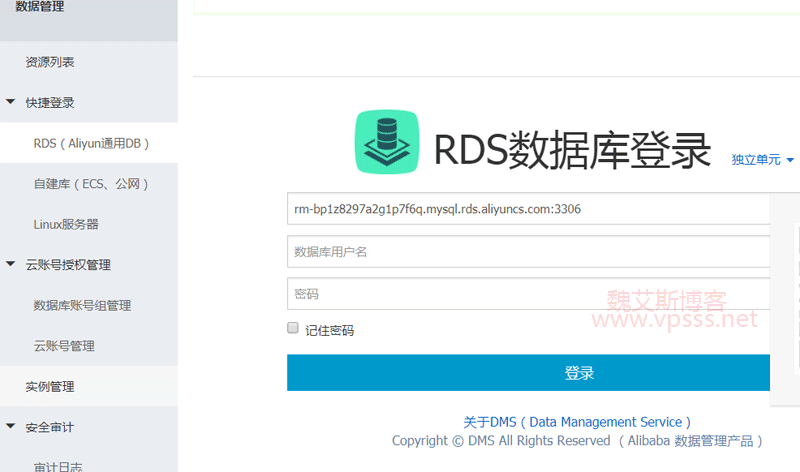This screenshot has width=800, height=472.
Task: Select RDS (Aliyun通用DB) menu item
Action: 91,143
